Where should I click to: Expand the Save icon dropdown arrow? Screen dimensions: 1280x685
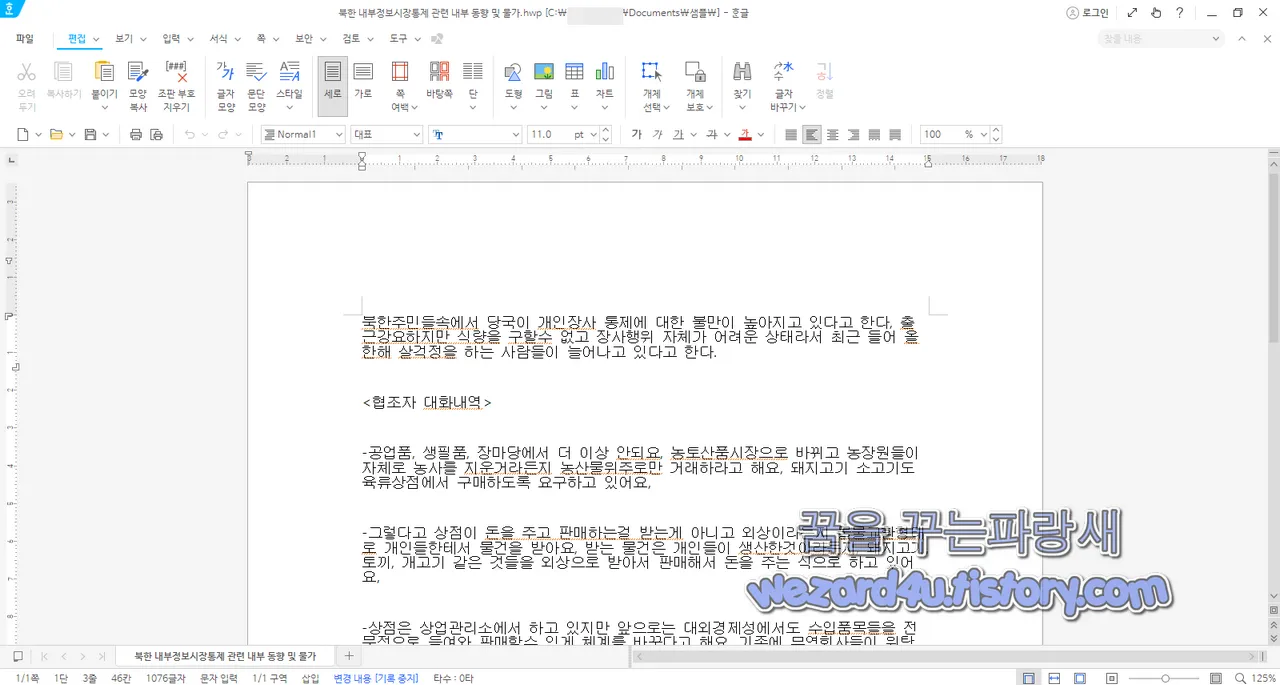click(107, 134)
